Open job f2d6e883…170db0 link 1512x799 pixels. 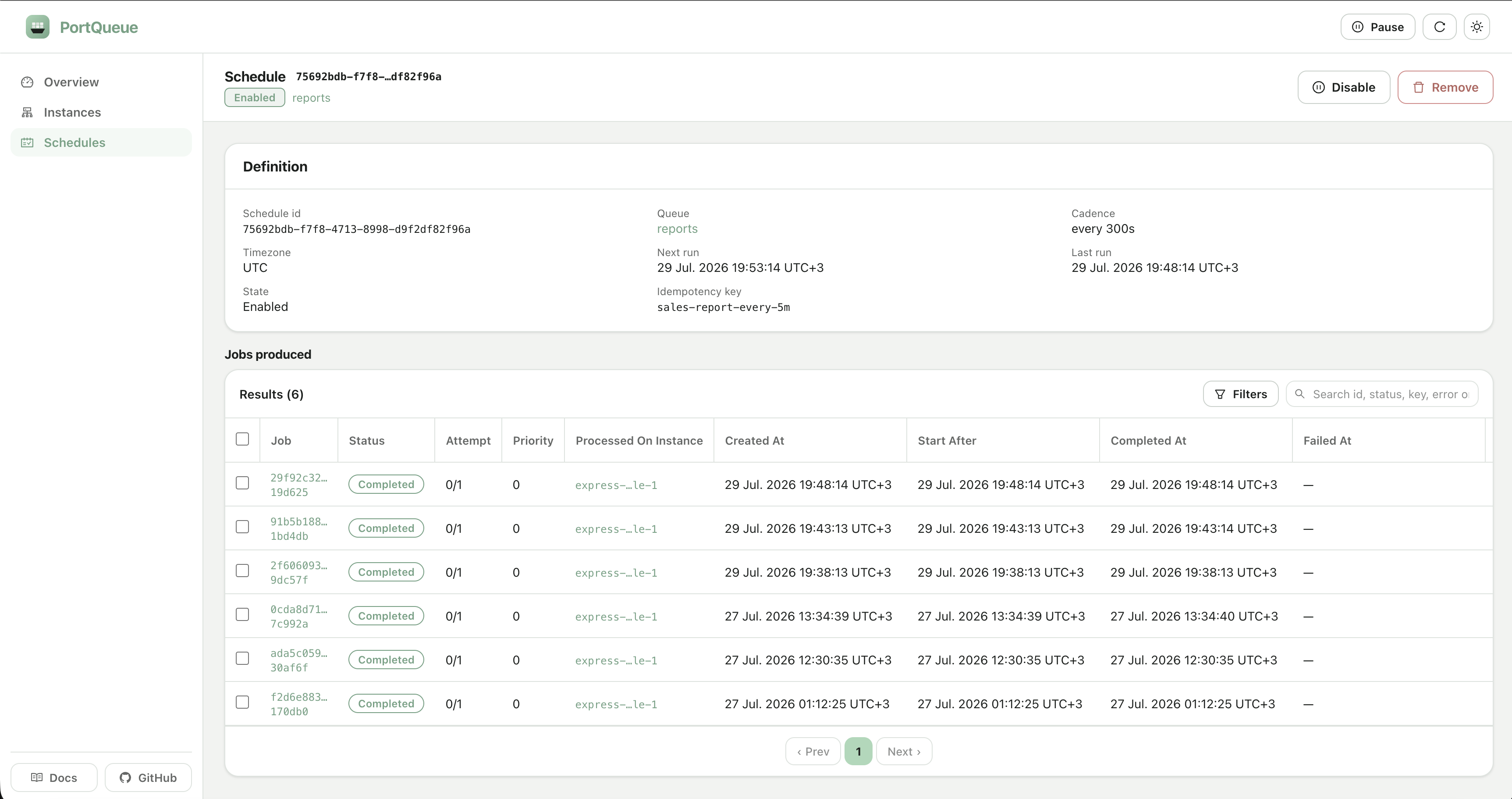299,704
